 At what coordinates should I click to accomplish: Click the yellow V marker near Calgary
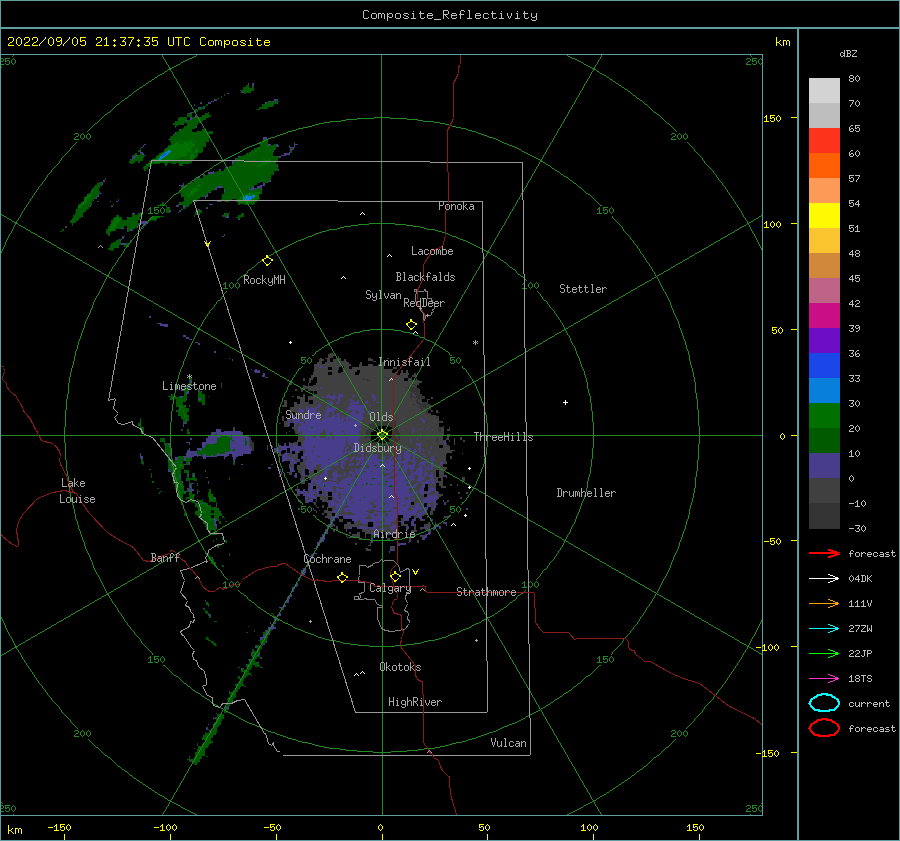pos(416,572)
